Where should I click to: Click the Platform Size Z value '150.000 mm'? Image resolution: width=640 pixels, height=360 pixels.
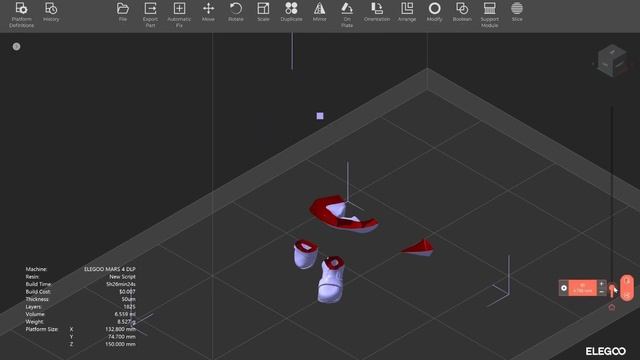pyautogui.click(x=120, y=344)
